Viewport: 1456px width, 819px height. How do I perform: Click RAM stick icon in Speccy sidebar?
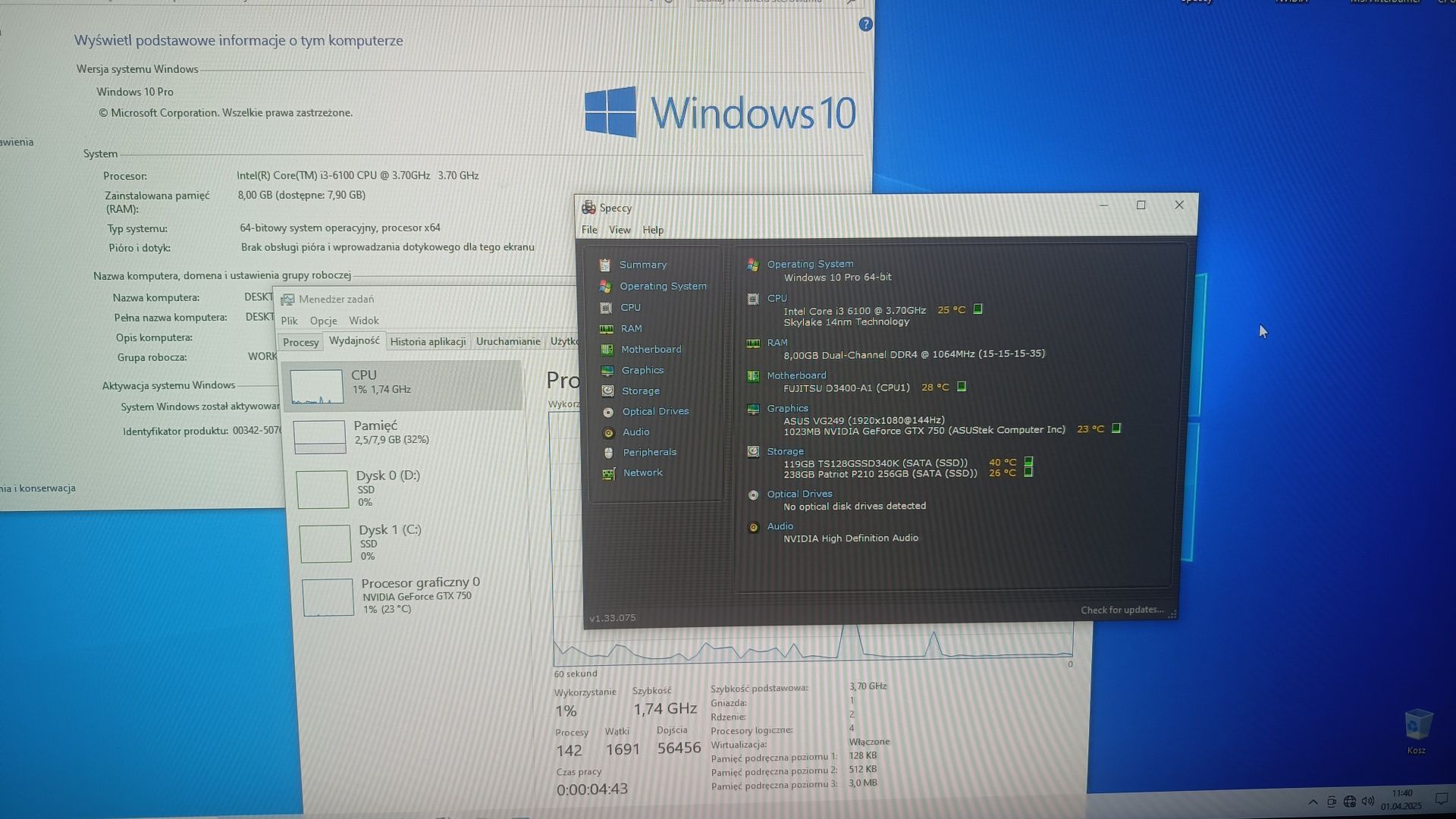point(606,329)
